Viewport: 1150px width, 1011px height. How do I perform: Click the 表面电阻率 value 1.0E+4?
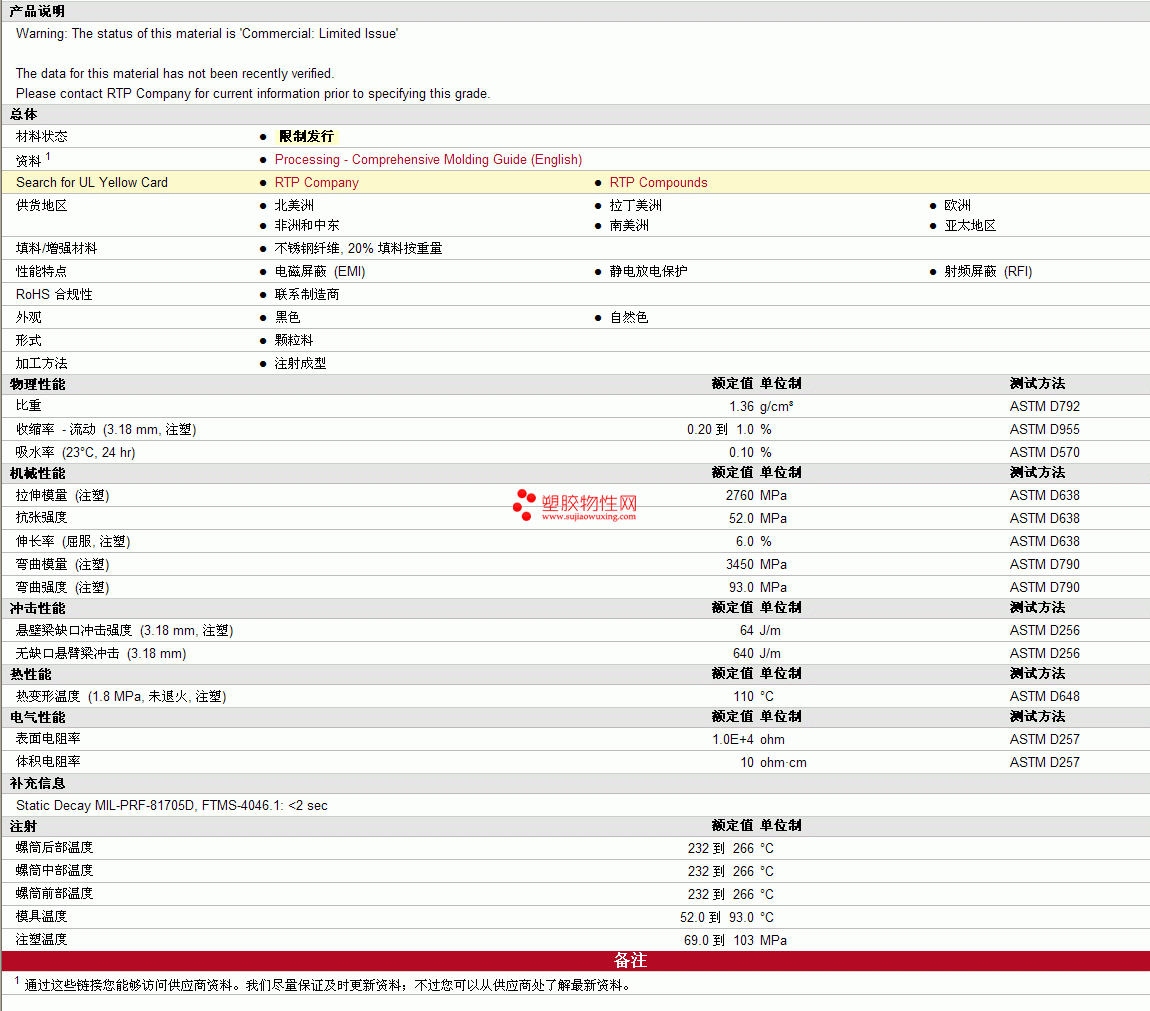[733, 739]
